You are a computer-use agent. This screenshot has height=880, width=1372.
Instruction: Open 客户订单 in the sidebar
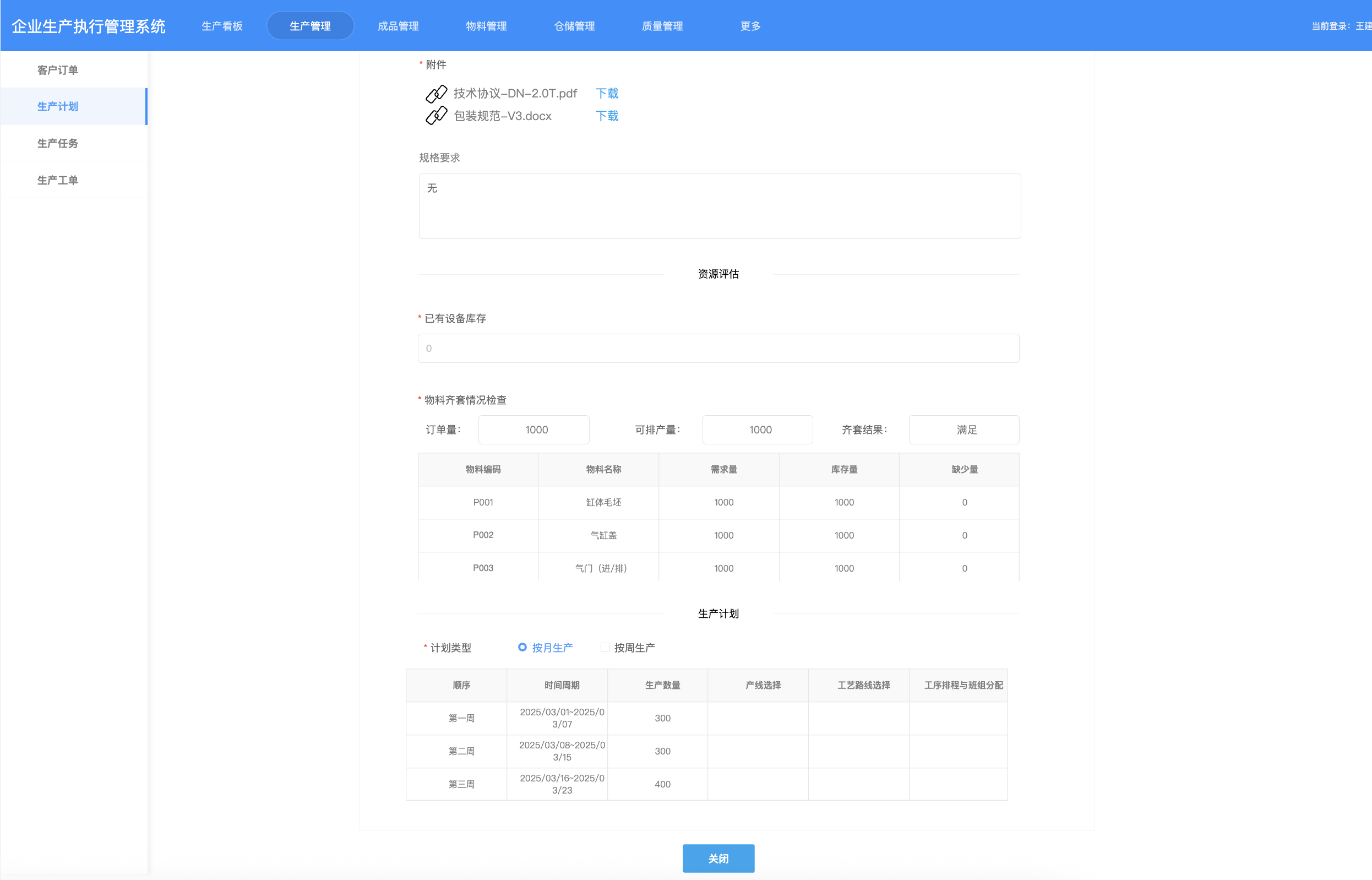pos(58,70)
